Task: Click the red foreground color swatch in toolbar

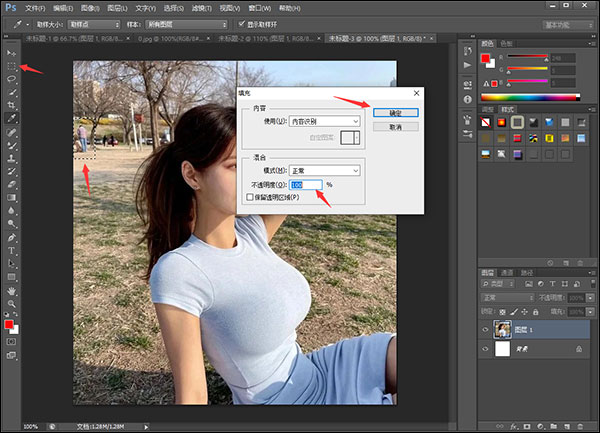Action: [x=10, y=326]
